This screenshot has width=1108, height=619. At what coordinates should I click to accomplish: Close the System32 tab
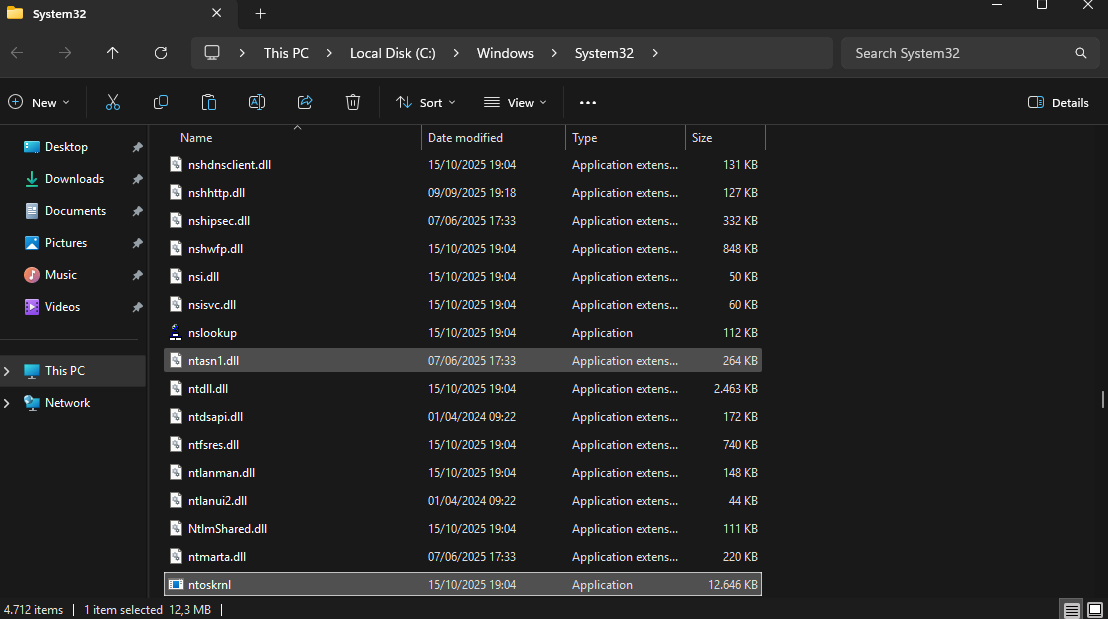pyautogui.click(x=216, y=13)
